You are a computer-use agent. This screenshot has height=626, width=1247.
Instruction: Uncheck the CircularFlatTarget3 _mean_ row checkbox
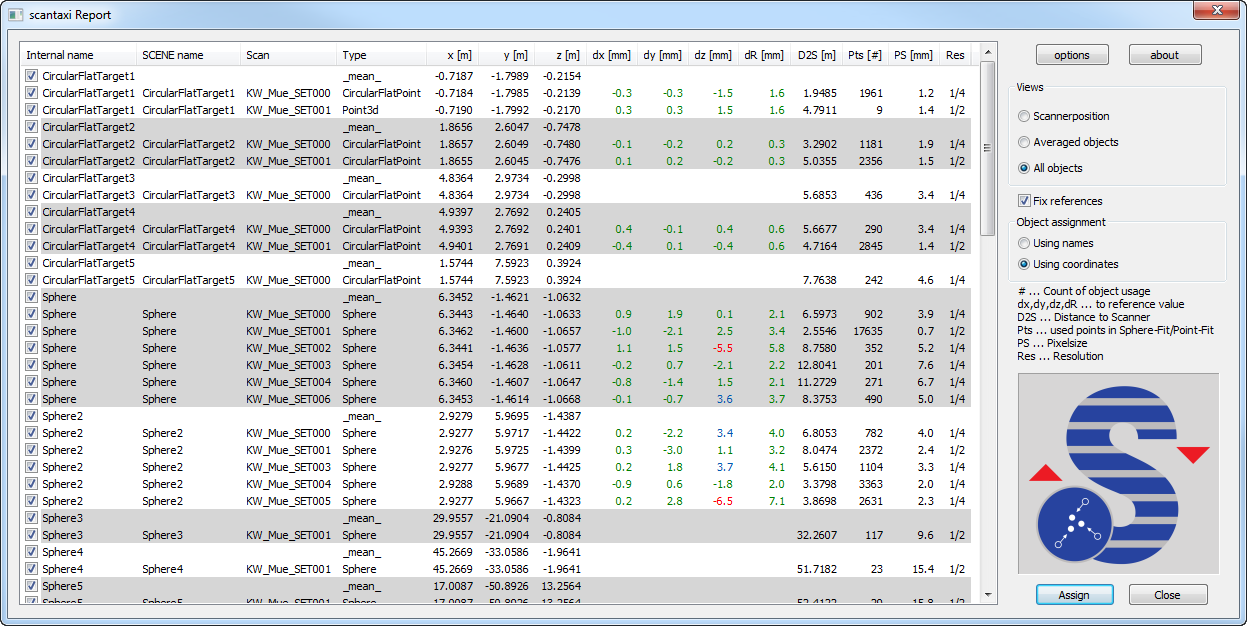point(32,178)
